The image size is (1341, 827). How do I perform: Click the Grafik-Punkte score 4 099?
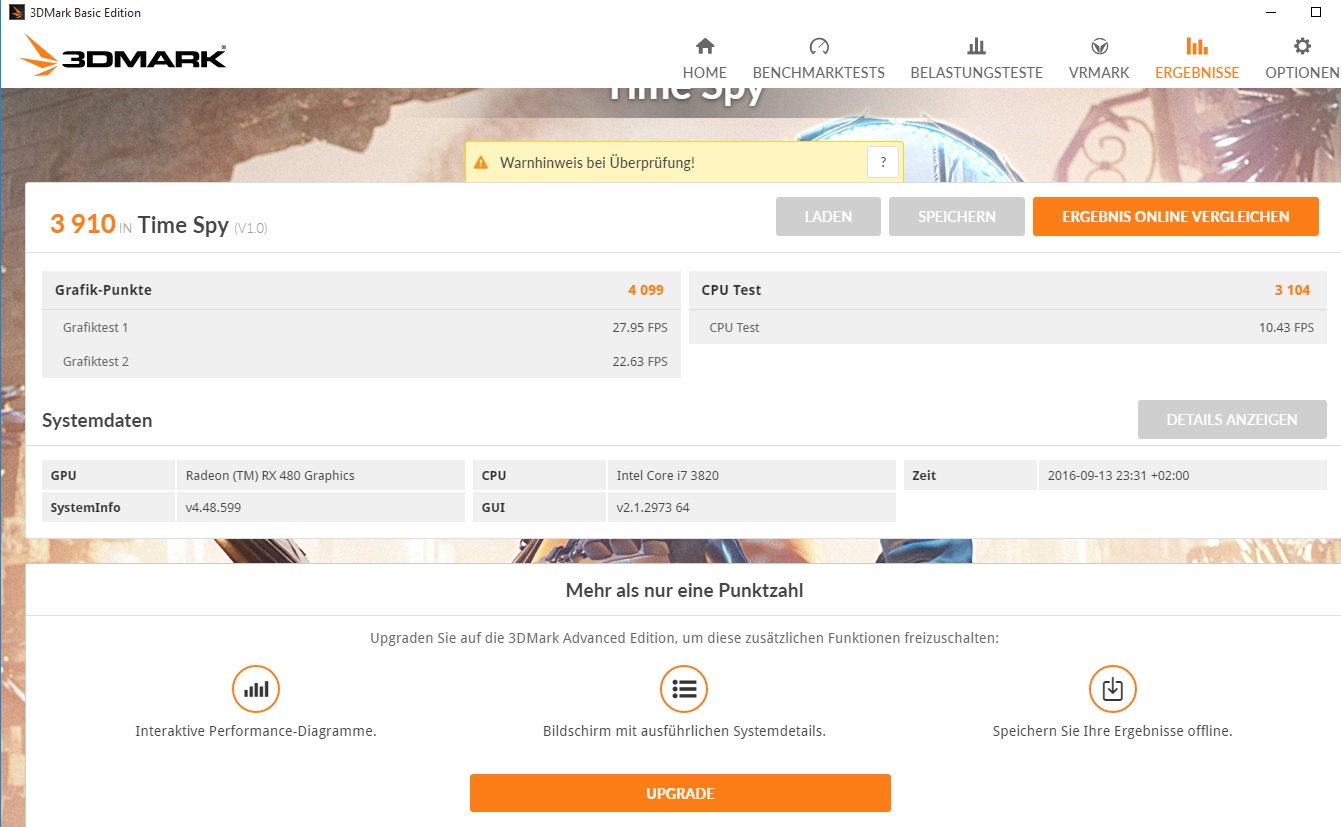coord(646,290)
